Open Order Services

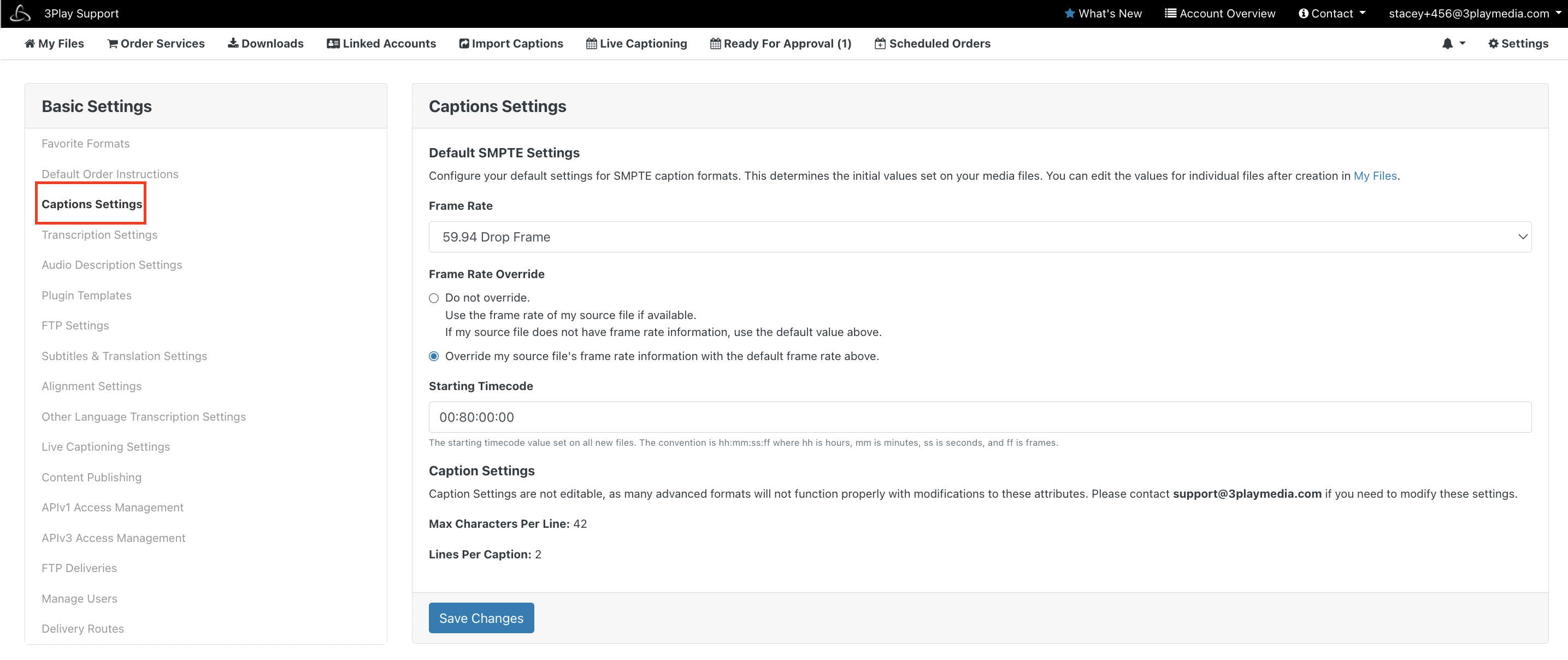(156, 43)
